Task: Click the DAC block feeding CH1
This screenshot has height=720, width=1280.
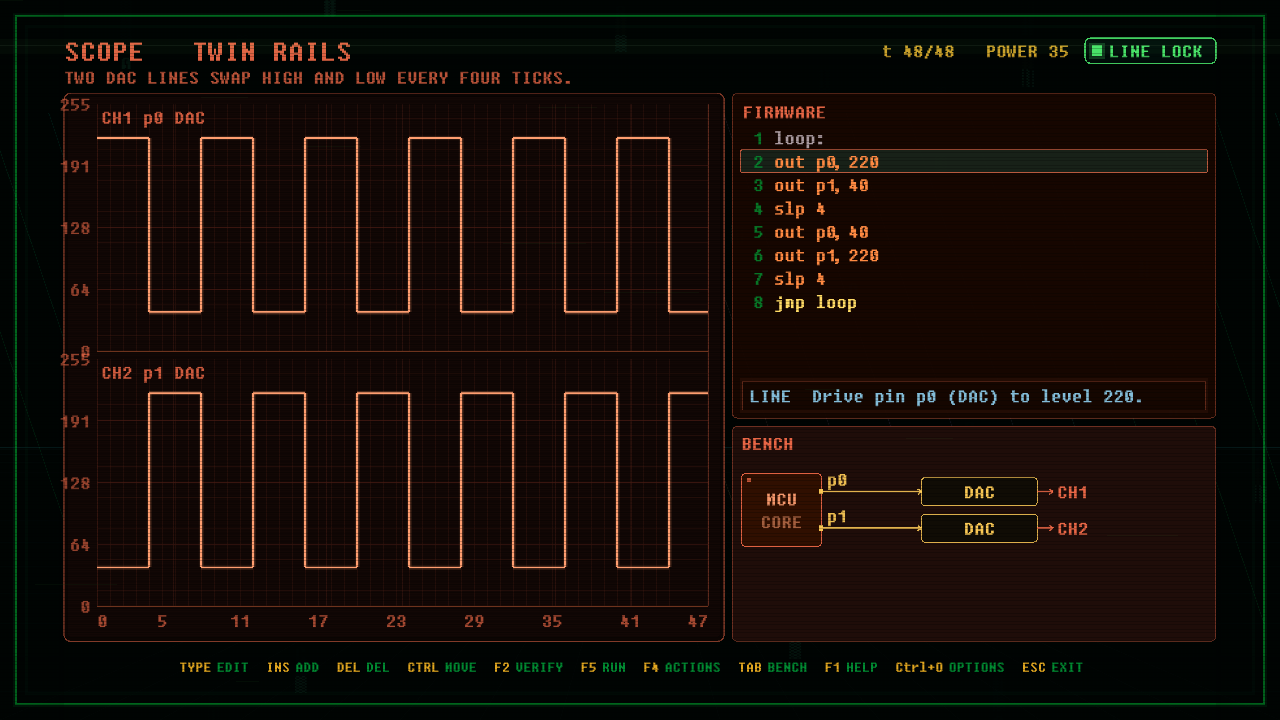Action: click(979, 492)
